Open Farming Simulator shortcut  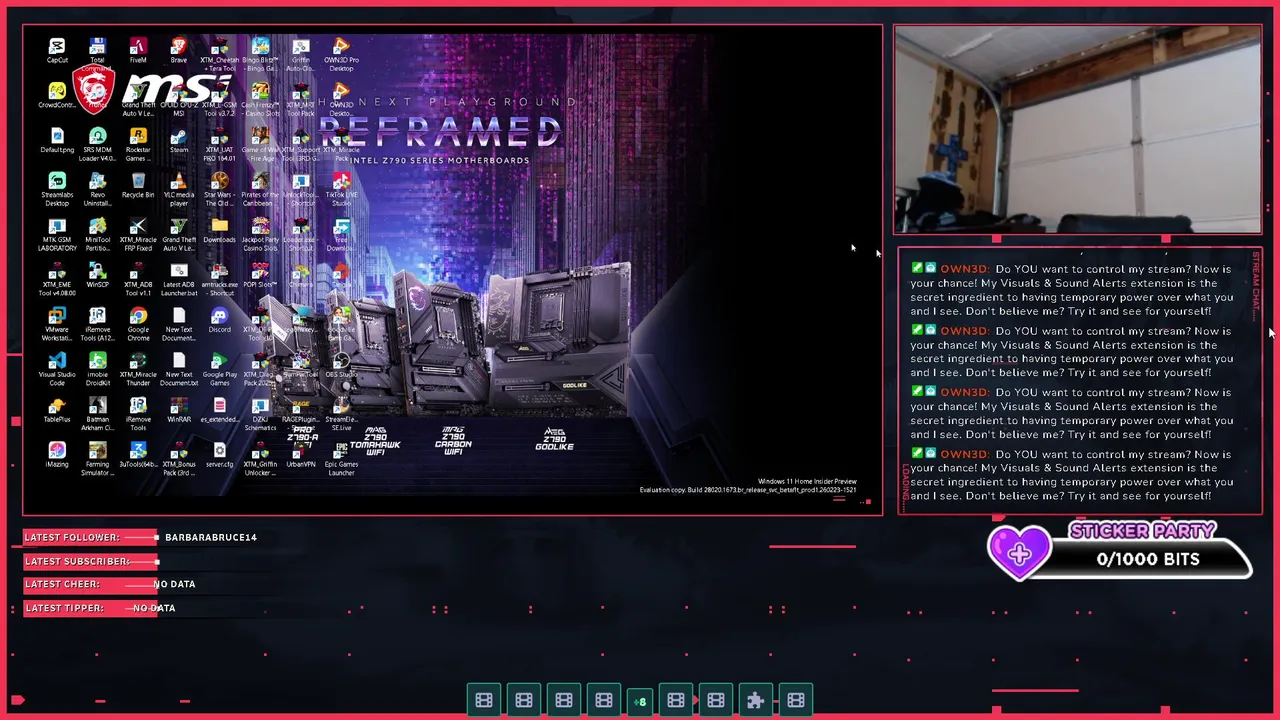(97, 460)
